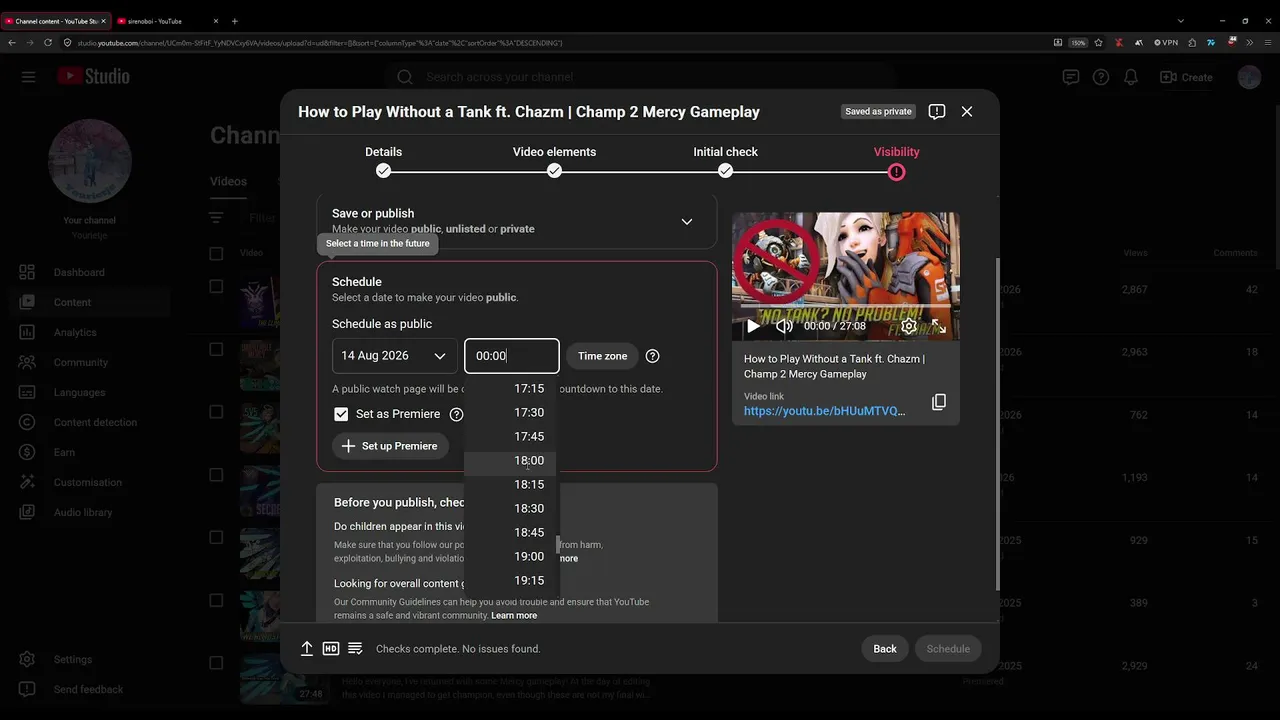Select 17:45 from the time list

pos(512,436)
